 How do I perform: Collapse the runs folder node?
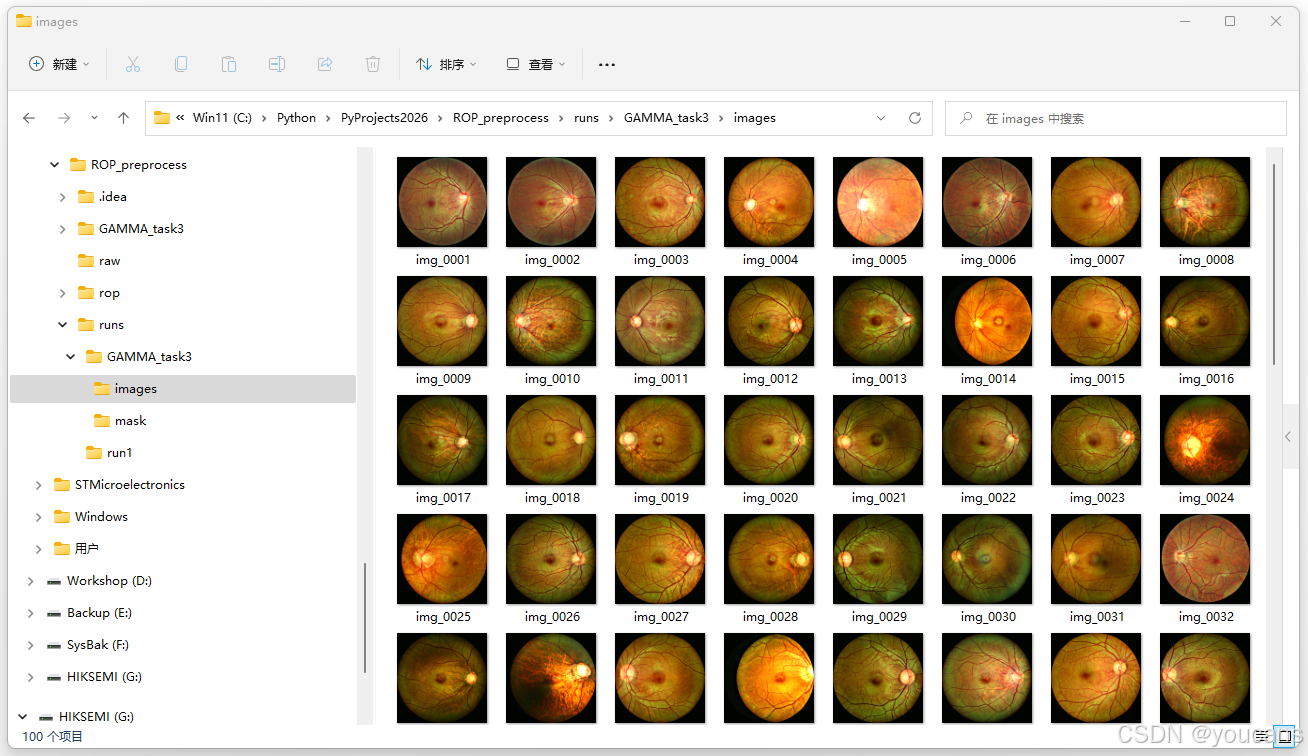pos(62,325)
